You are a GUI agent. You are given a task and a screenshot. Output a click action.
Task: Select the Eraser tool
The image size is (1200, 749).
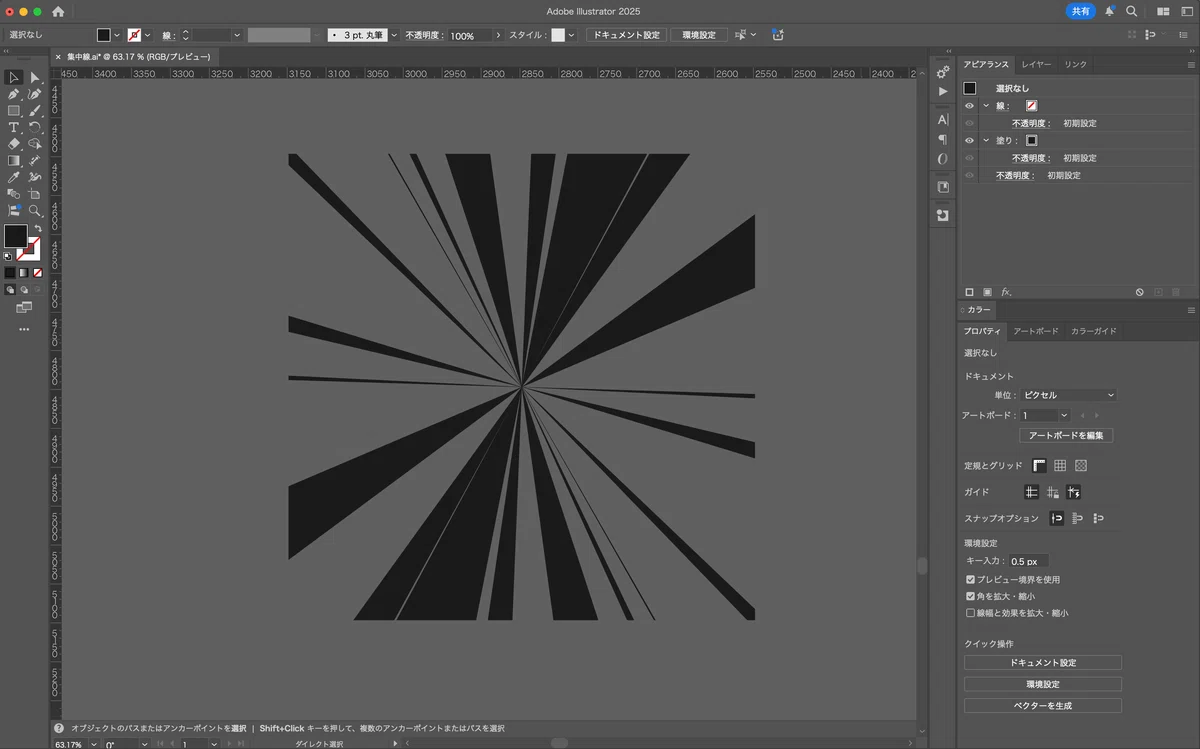tap(14, 144)
